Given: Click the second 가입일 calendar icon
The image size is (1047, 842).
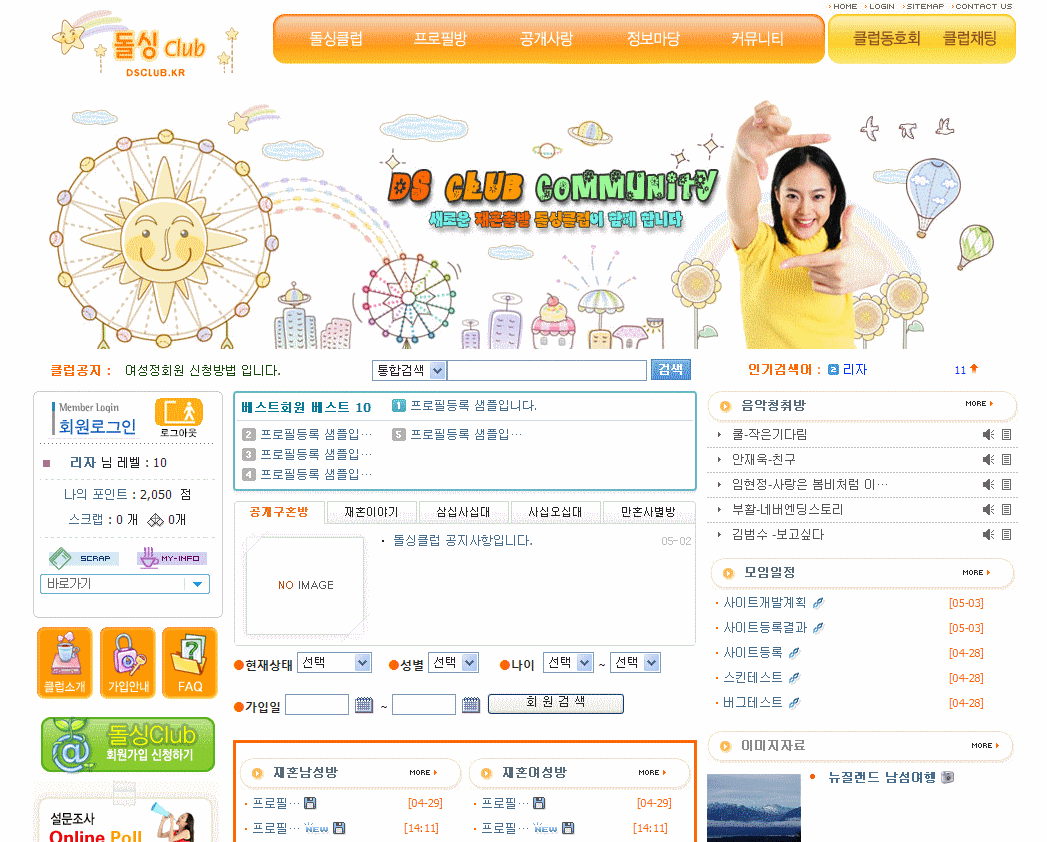Looking at the screenshot, I should [471, 704].
